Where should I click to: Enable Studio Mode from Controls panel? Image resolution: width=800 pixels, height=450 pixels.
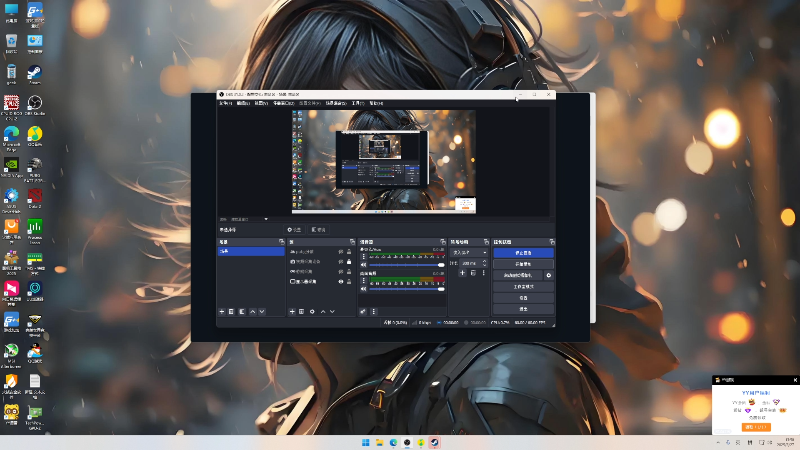[523, 287]
